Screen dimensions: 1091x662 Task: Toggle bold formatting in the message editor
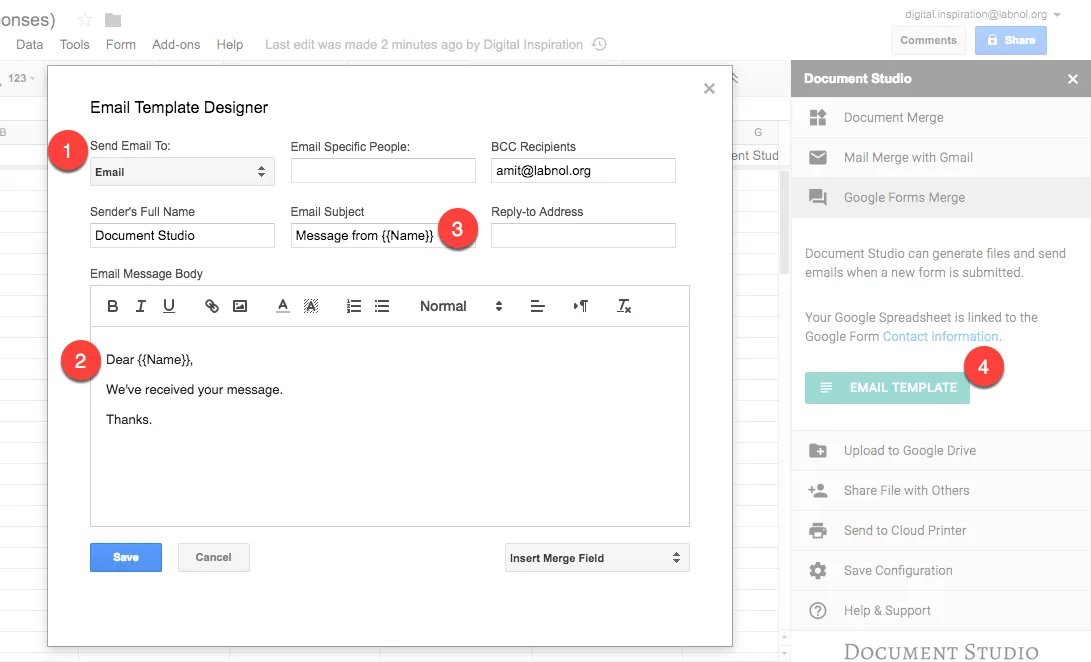[x=112, y=306]
